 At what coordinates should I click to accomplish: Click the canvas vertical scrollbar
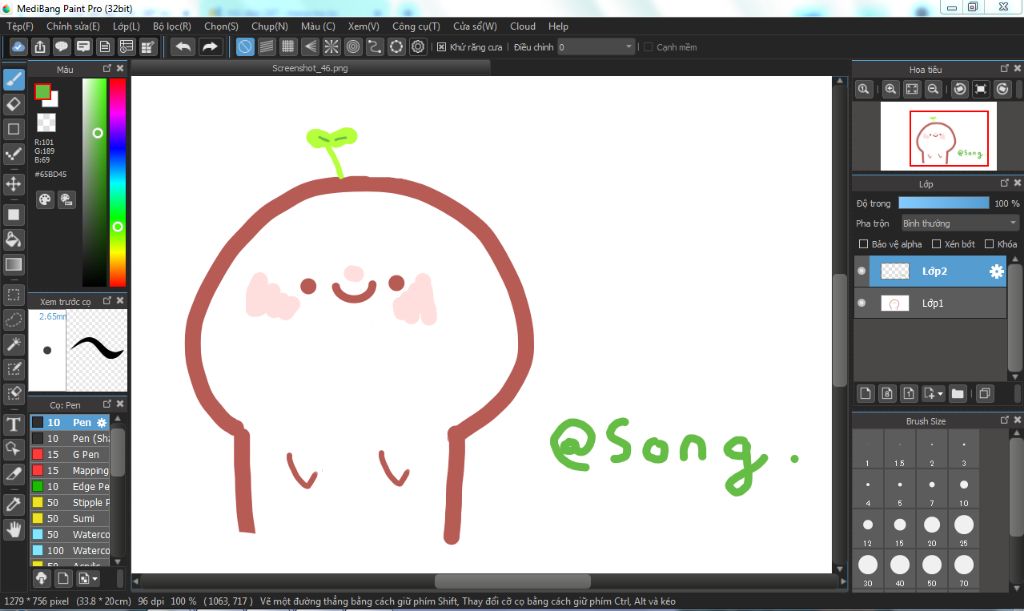coord(840,330)
